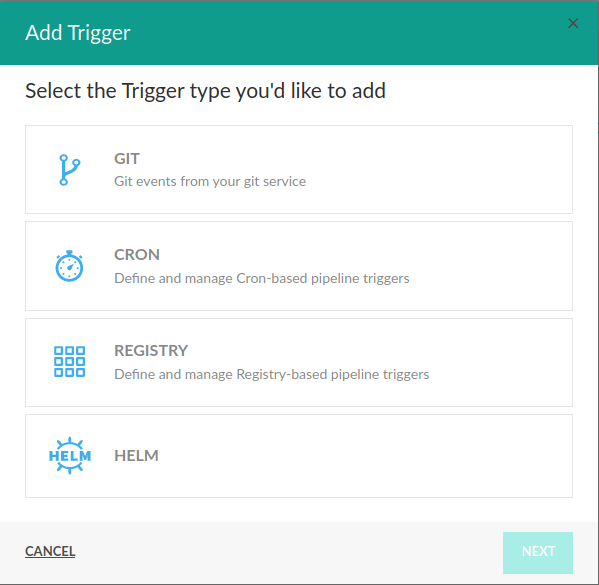The image size is (599, 585).
Task: Click the Cron stopwatch icon
Action: coord(69,266)
